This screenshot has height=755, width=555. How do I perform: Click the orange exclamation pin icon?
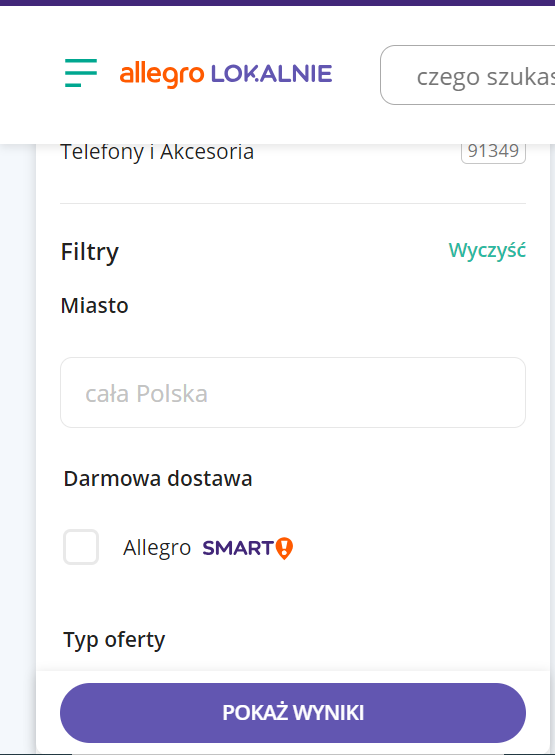(x=284, y=548)
